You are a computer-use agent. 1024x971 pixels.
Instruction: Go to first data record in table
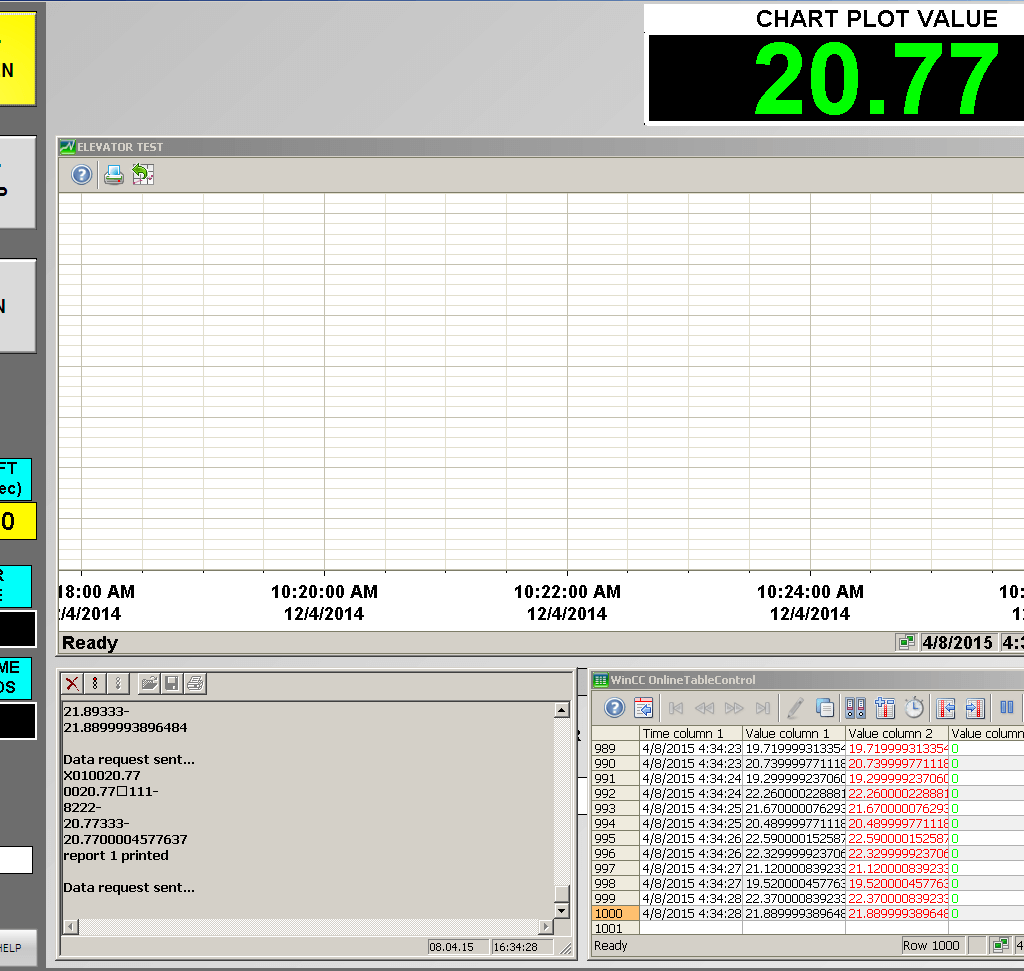pyautogui.click(x=676, y=708)
